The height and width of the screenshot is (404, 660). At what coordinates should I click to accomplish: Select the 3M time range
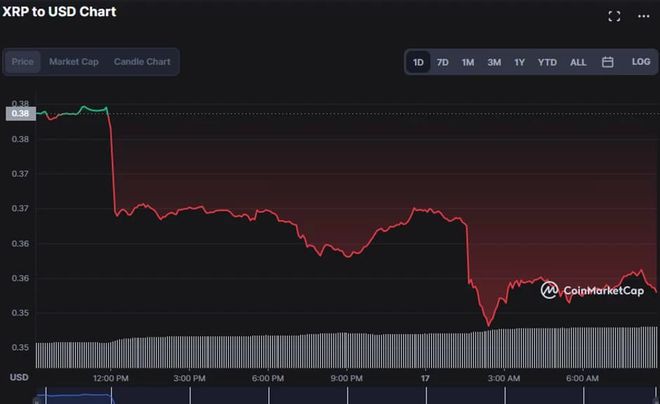click(494, 62)
